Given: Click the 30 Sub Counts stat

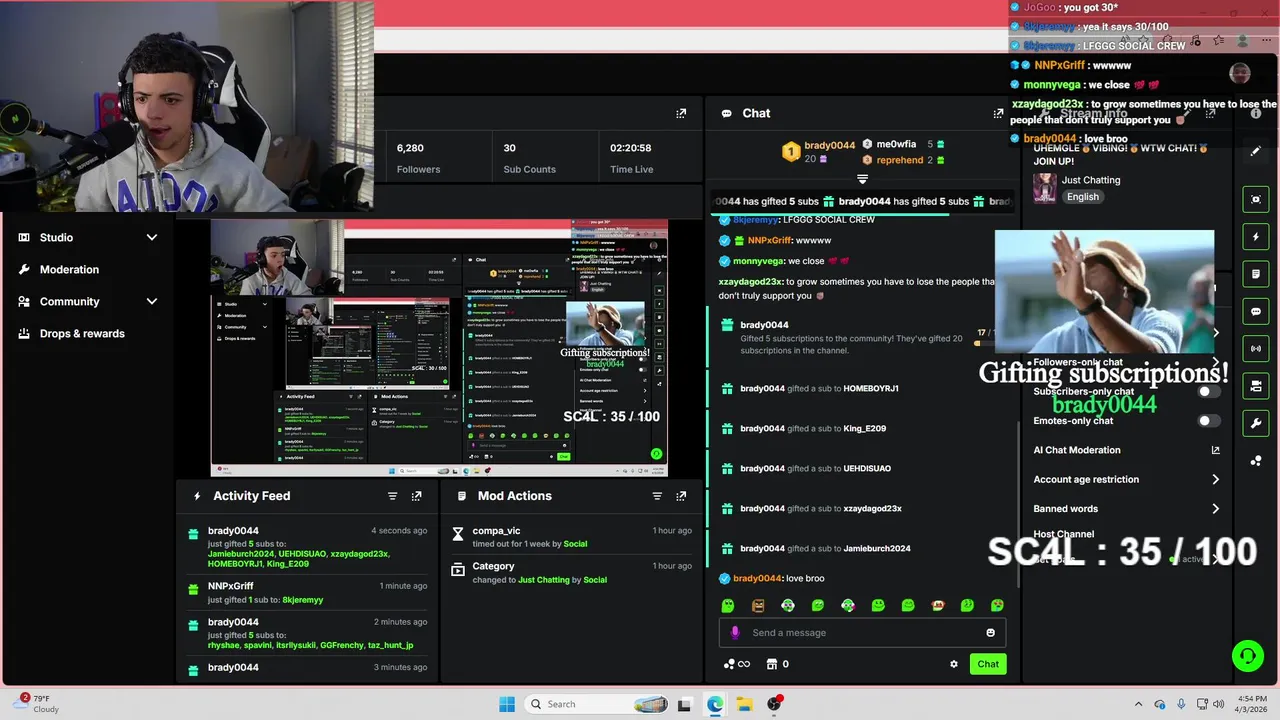Looking at the screenshot, I should tap(529, 158).
